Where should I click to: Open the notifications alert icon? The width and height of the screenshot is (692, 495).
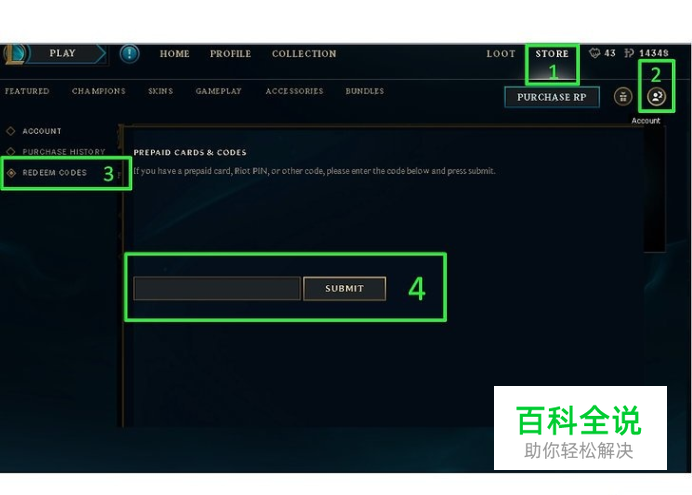pos(129,54)
